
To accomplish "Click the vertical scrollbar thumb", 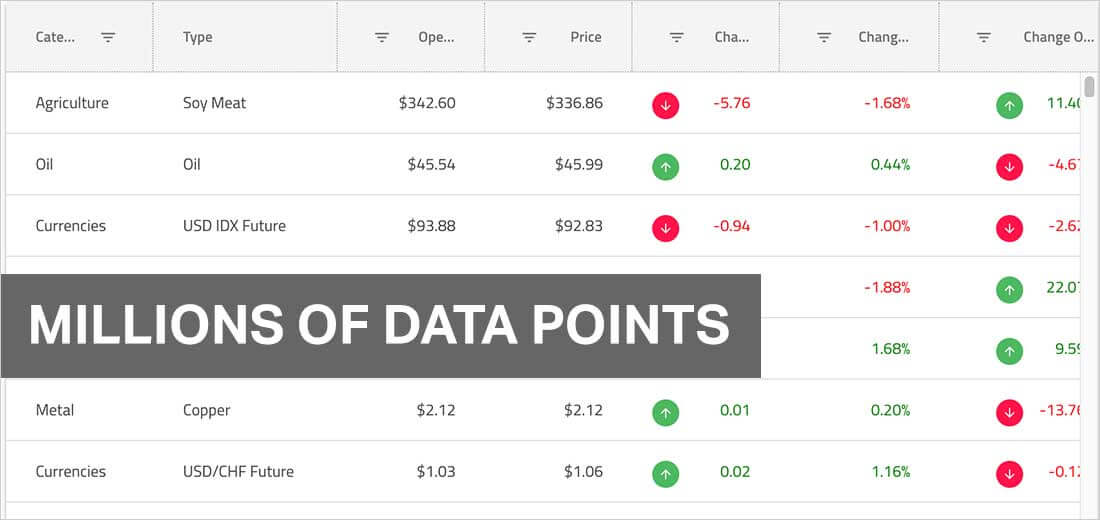I will [x=1089, y=86].
